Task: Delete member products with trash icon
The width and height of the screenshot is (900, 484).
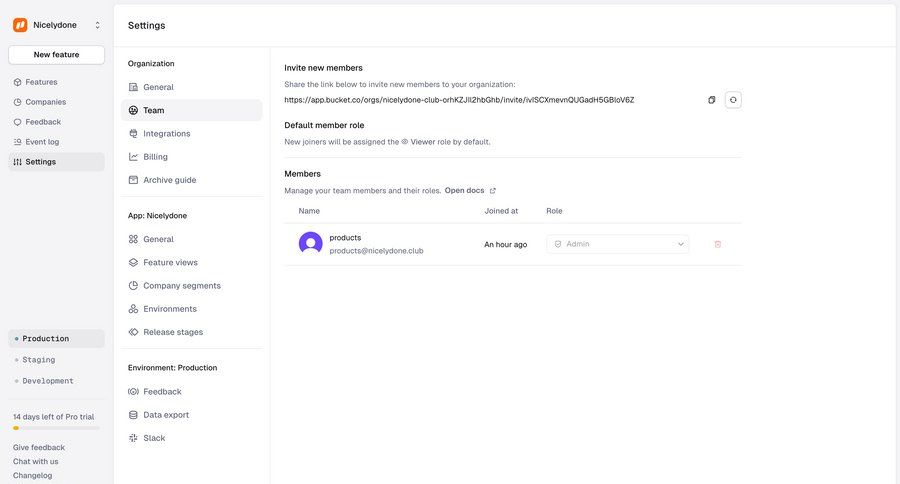Action: pyautogui.click(x=717, y=245)
